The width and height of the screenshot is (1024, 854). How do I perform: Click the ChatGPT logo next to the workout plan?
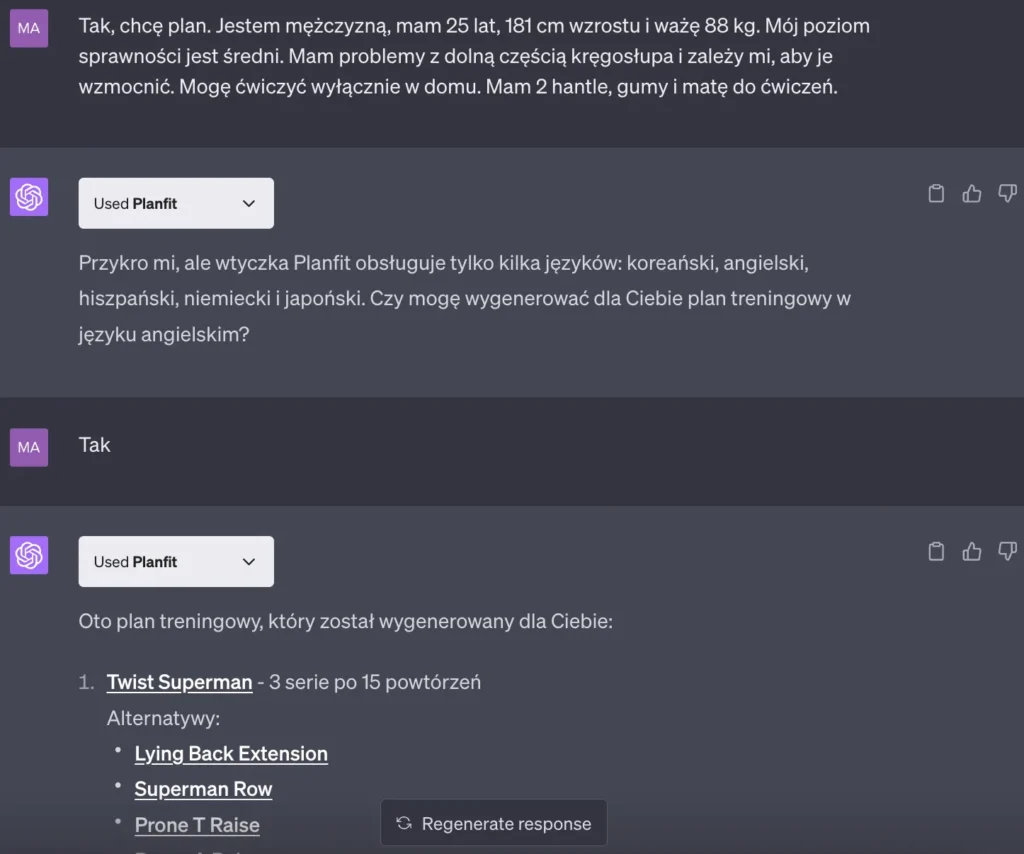pyautogui.click(x=28, y=555)
